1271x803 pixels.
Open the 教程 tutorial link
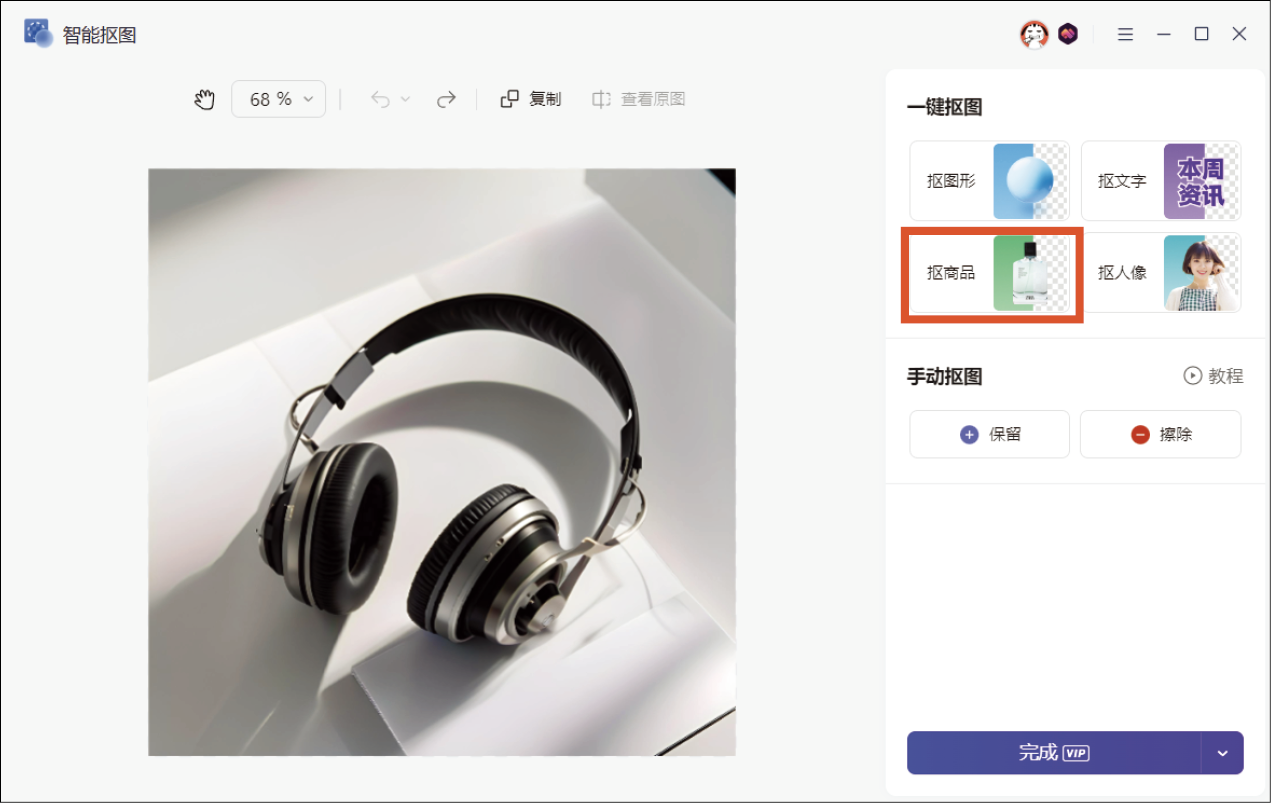pos(1213,376)
